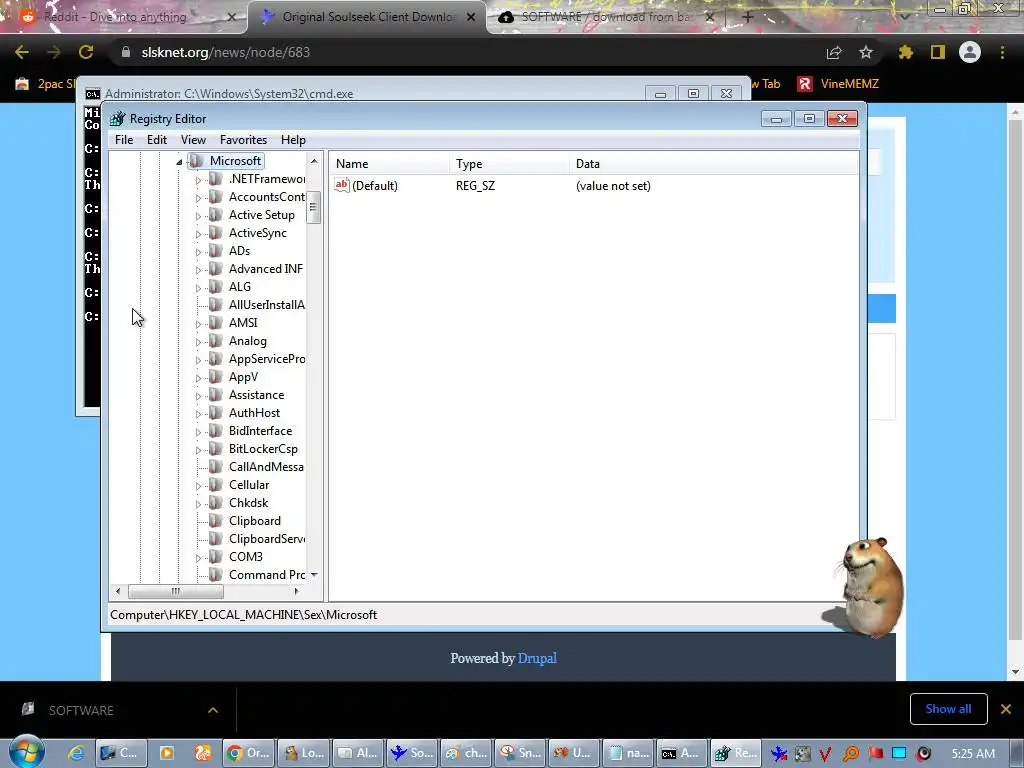
Task: Open the VineMEMZ bookmark
Action: pyautogui.click(x=839, y=84)
